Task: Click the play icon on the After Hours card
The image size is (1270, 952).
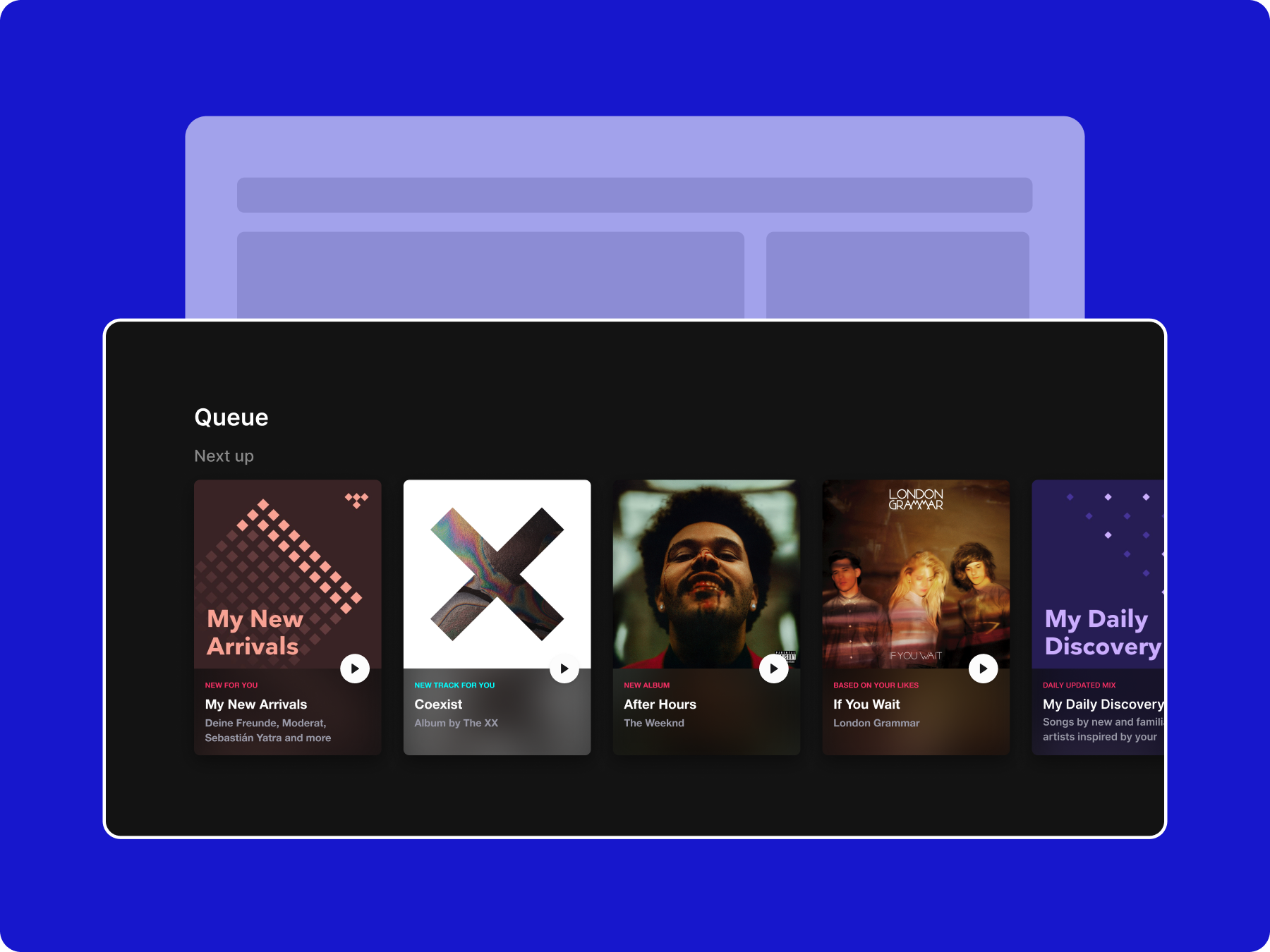Action: pyautogui.click(x=773, y=669)
